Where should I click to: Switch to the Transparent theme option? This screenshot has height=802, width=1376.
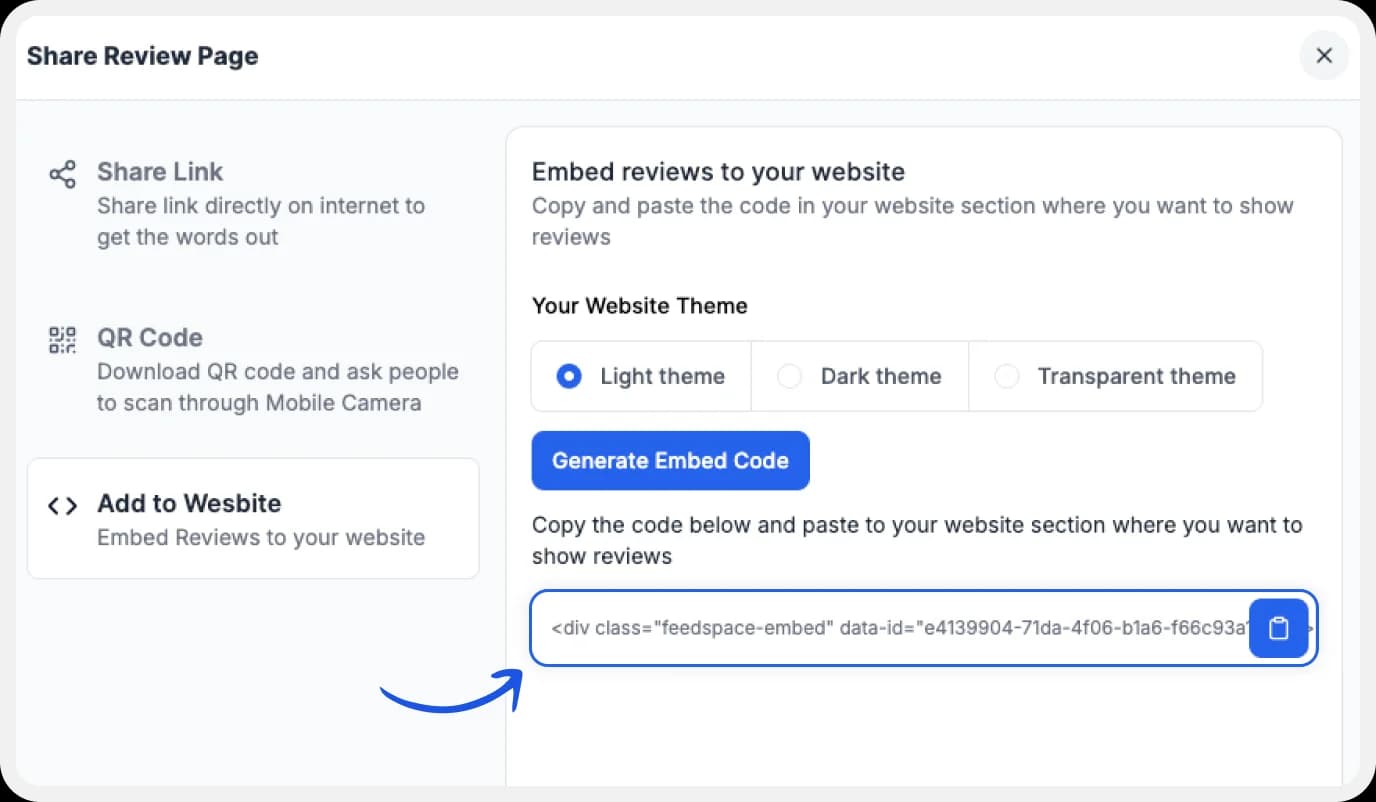point(1006,376)
